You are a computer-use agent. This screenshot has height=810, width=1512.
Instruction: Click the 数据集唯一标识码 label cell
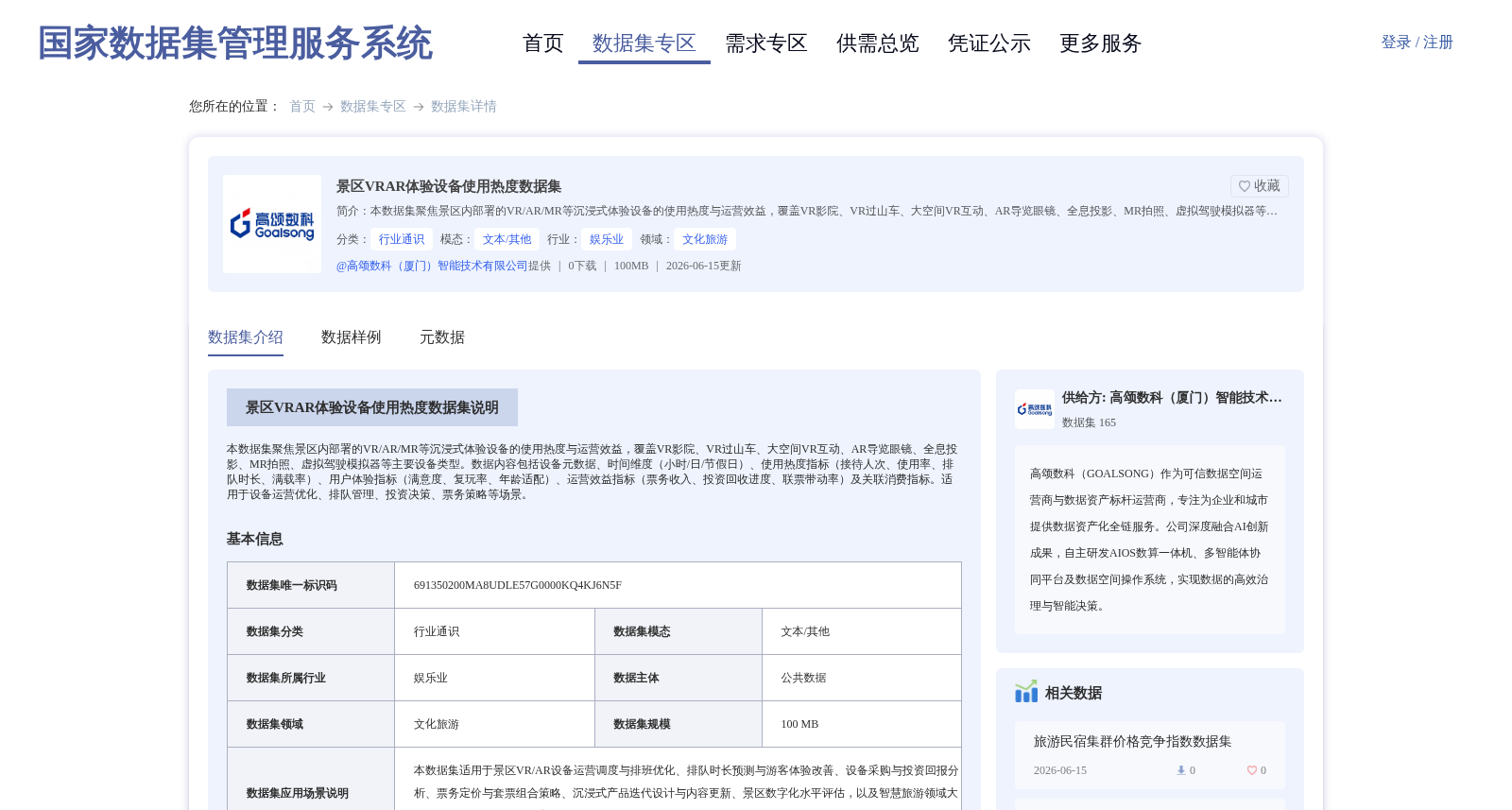point(311,585)
